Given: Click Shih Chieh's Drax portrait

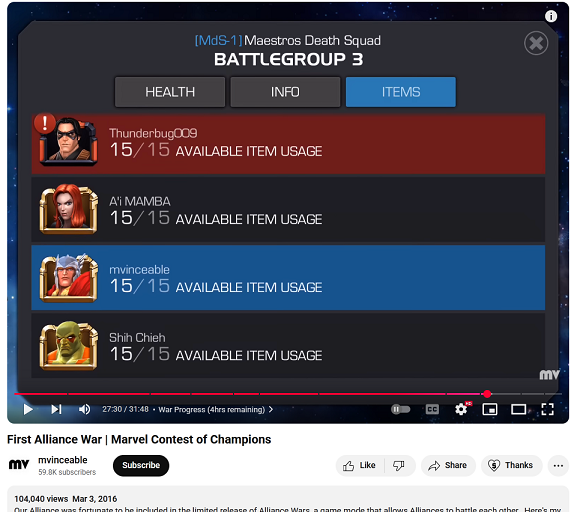Looking at the screenshot, I should (69, 345).
